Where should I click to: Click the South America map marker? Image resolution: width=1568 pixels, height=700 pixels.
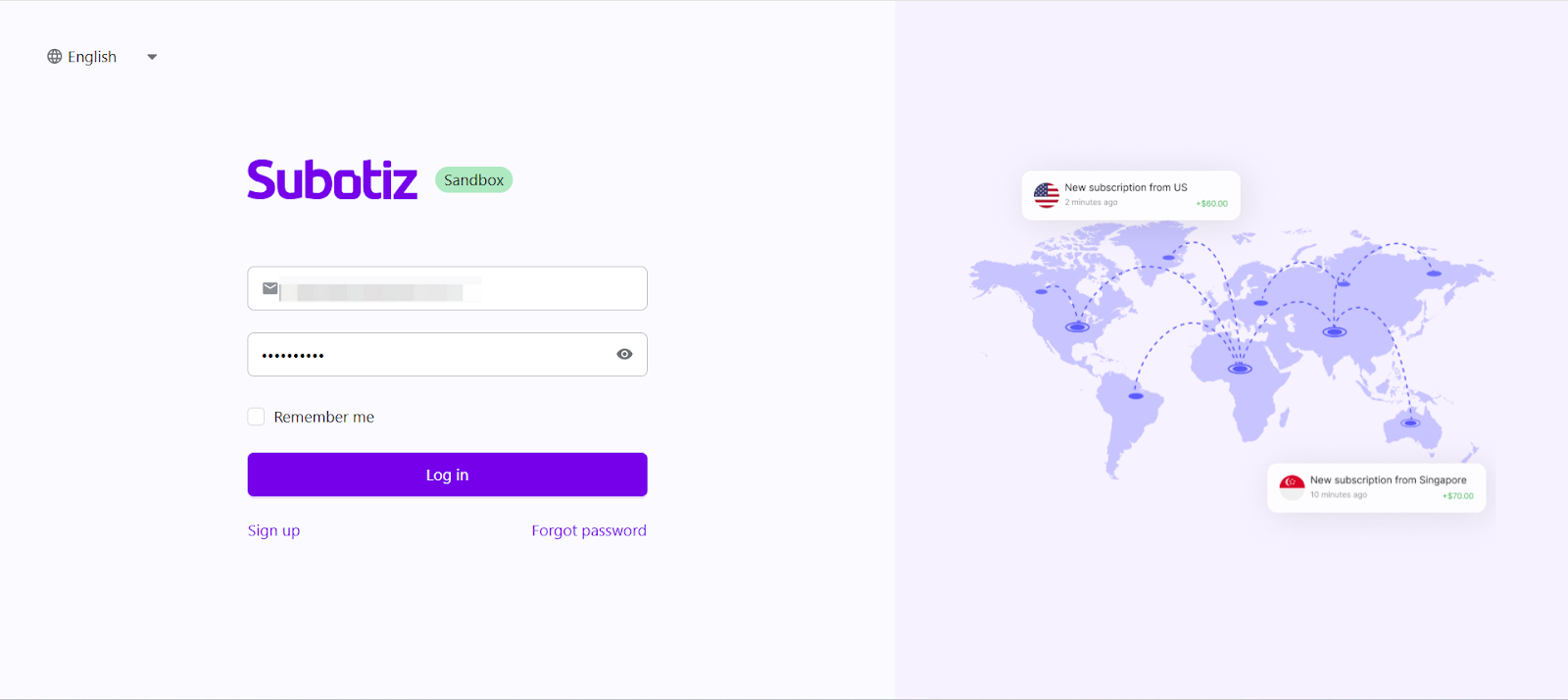point(1136,396)
